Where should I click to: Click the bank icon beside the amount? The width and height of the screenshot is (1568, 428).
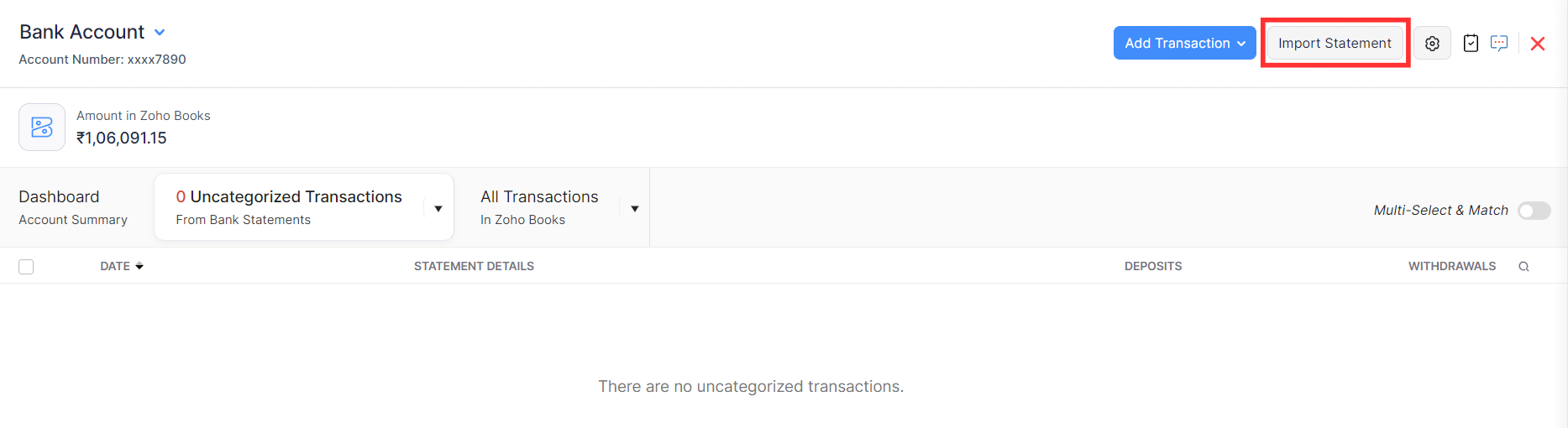pyautogui.click(x=42, y=128)
